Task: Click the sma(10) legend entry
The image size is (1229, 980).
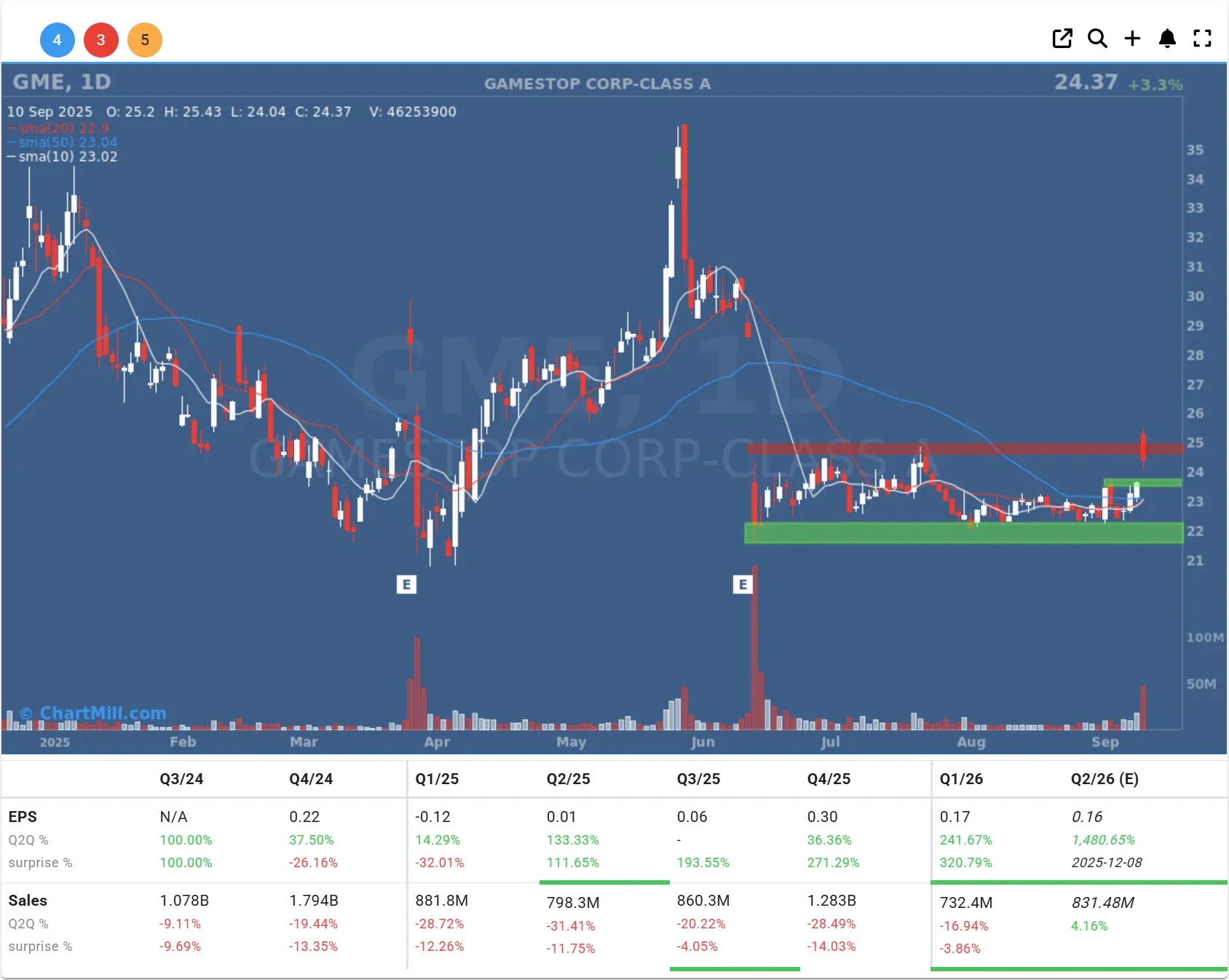Action: 67,157
